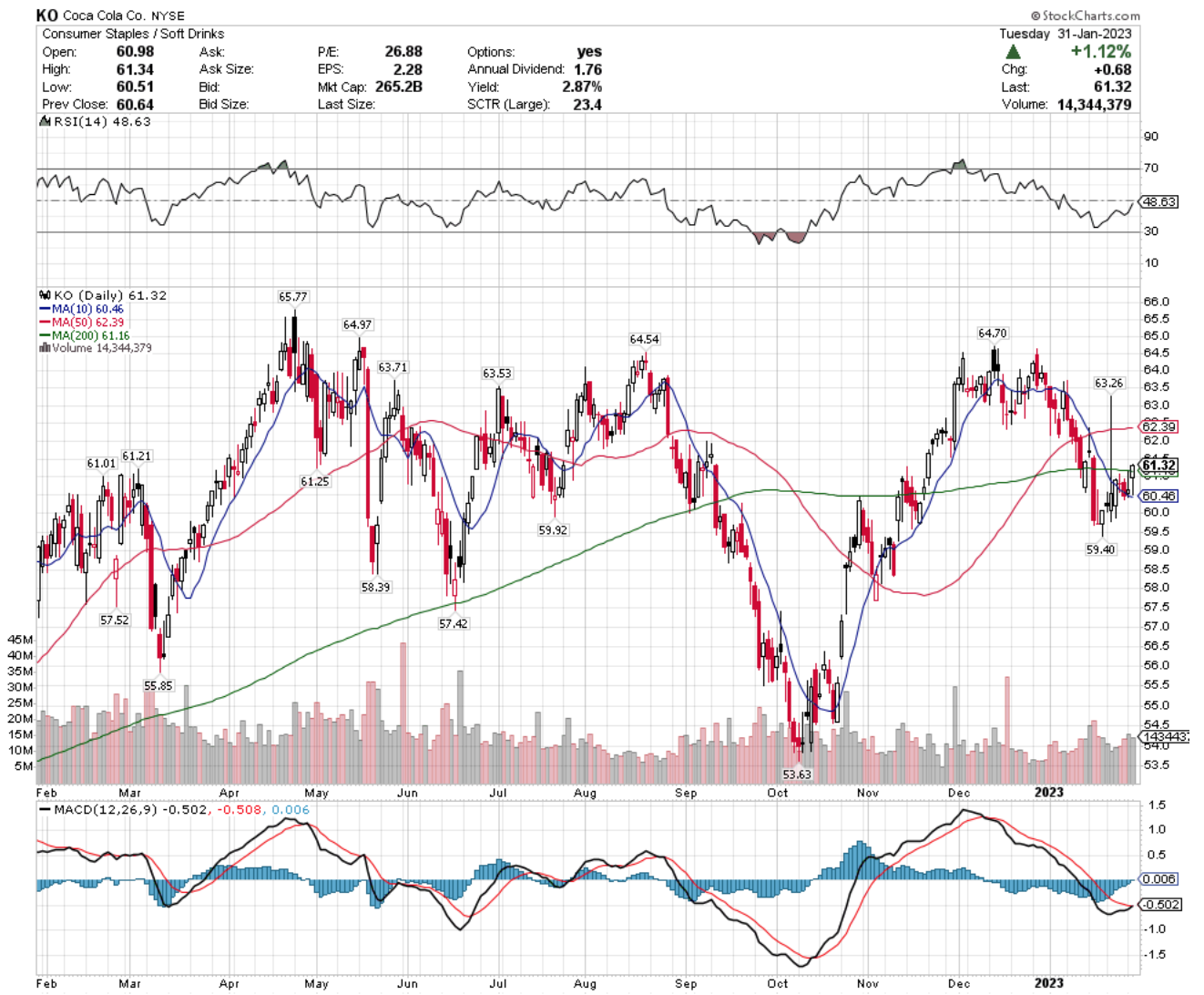Click the RSI 48.63 value tag on right axis
This screenshot has height=995, width=1204.
point(1159,201)
